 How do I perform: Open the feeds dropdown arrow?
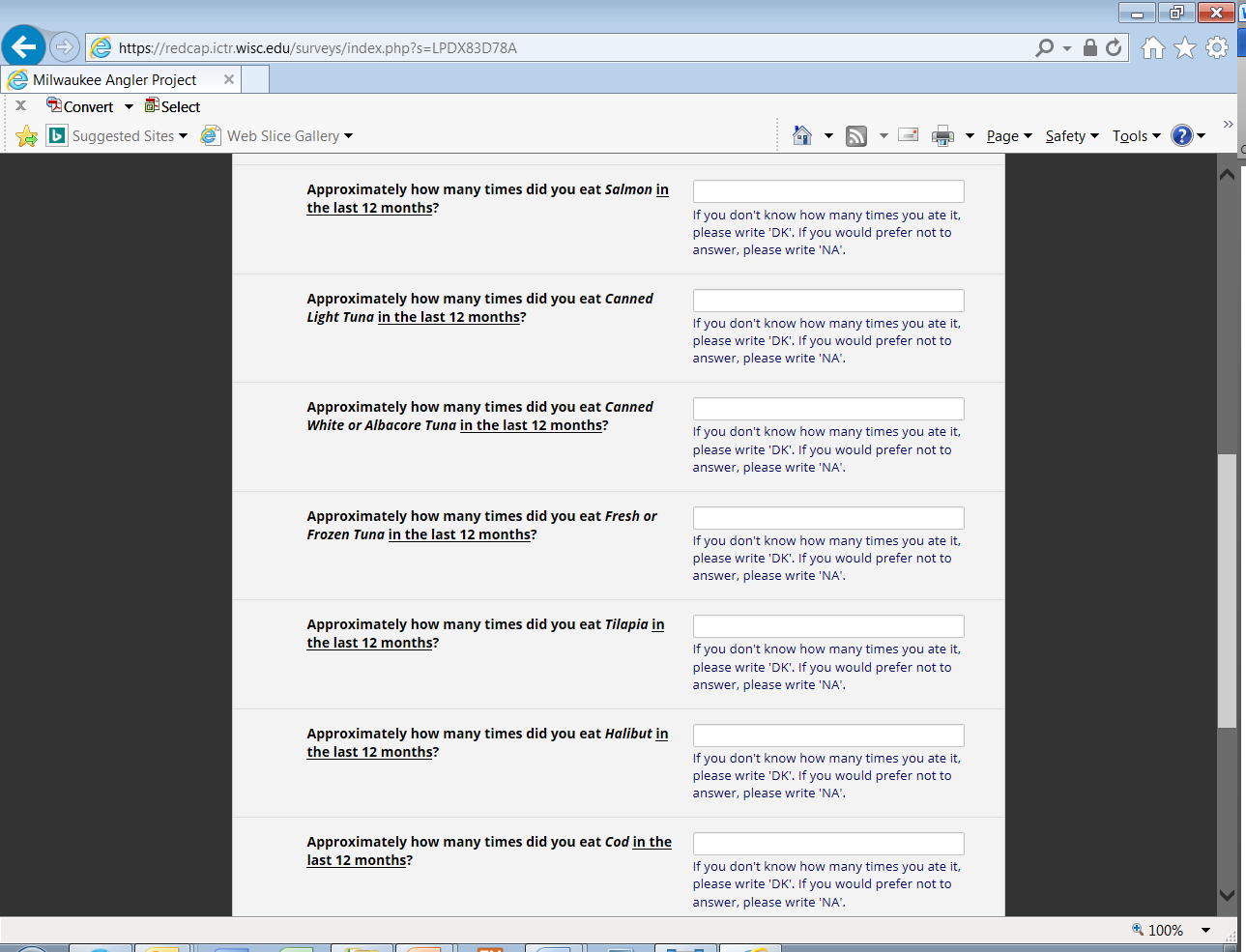click(884, 136)
